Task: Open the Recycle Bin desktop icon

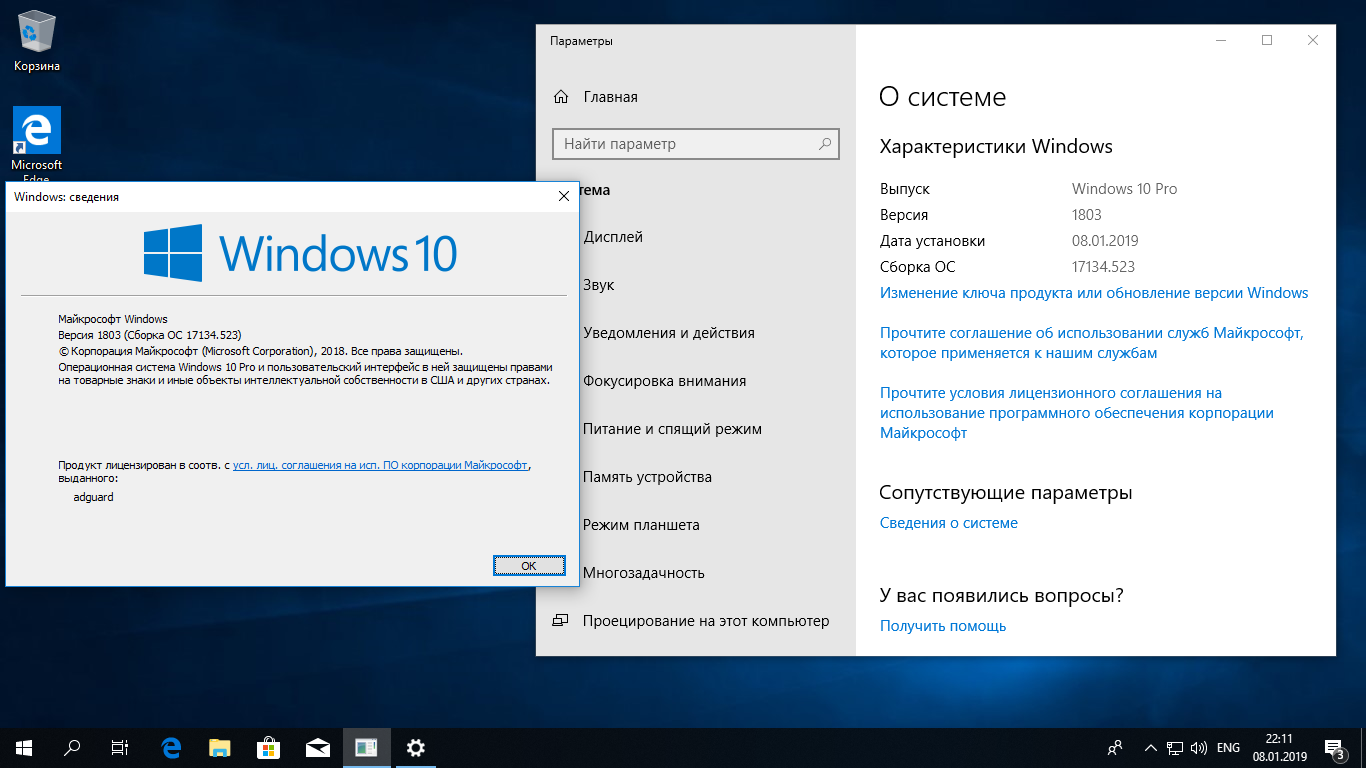Action: 37,41
